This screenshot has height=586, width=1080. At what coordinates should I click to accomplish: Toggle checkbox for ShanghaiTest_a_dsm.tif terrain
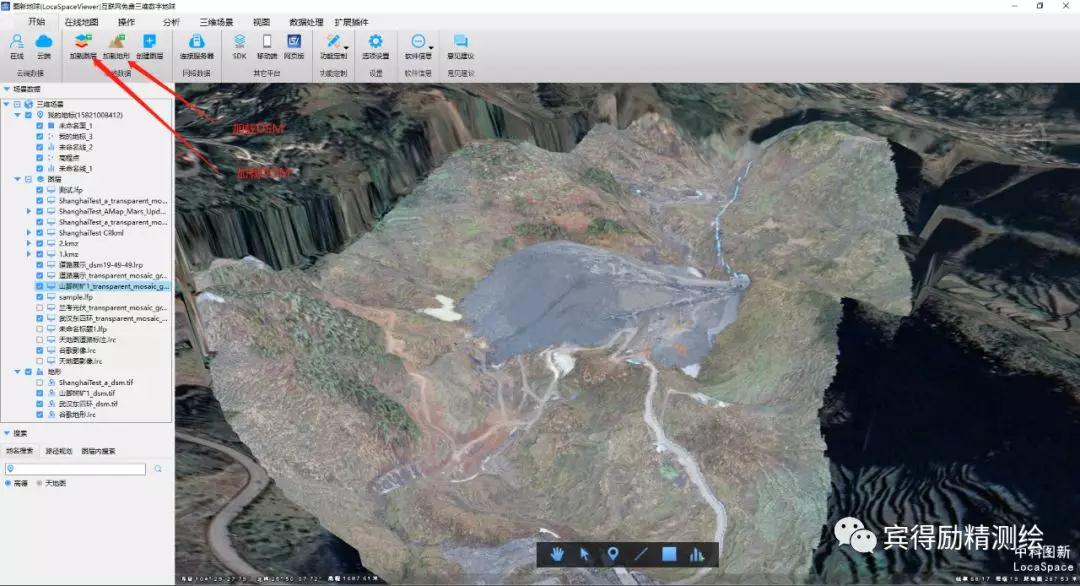coord(39,382)
